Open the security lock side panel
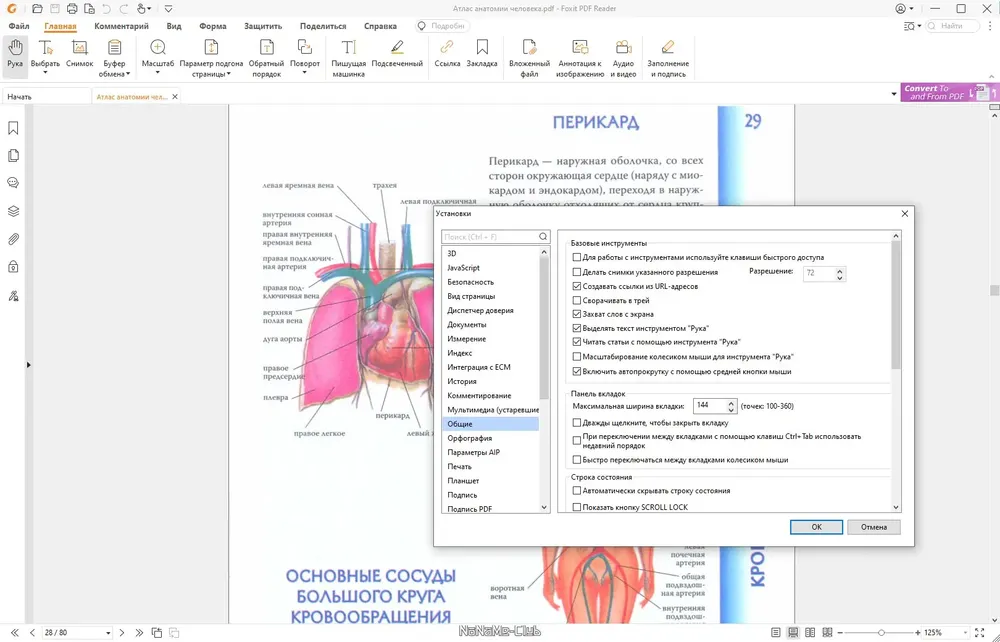 [x=13, y=267]
